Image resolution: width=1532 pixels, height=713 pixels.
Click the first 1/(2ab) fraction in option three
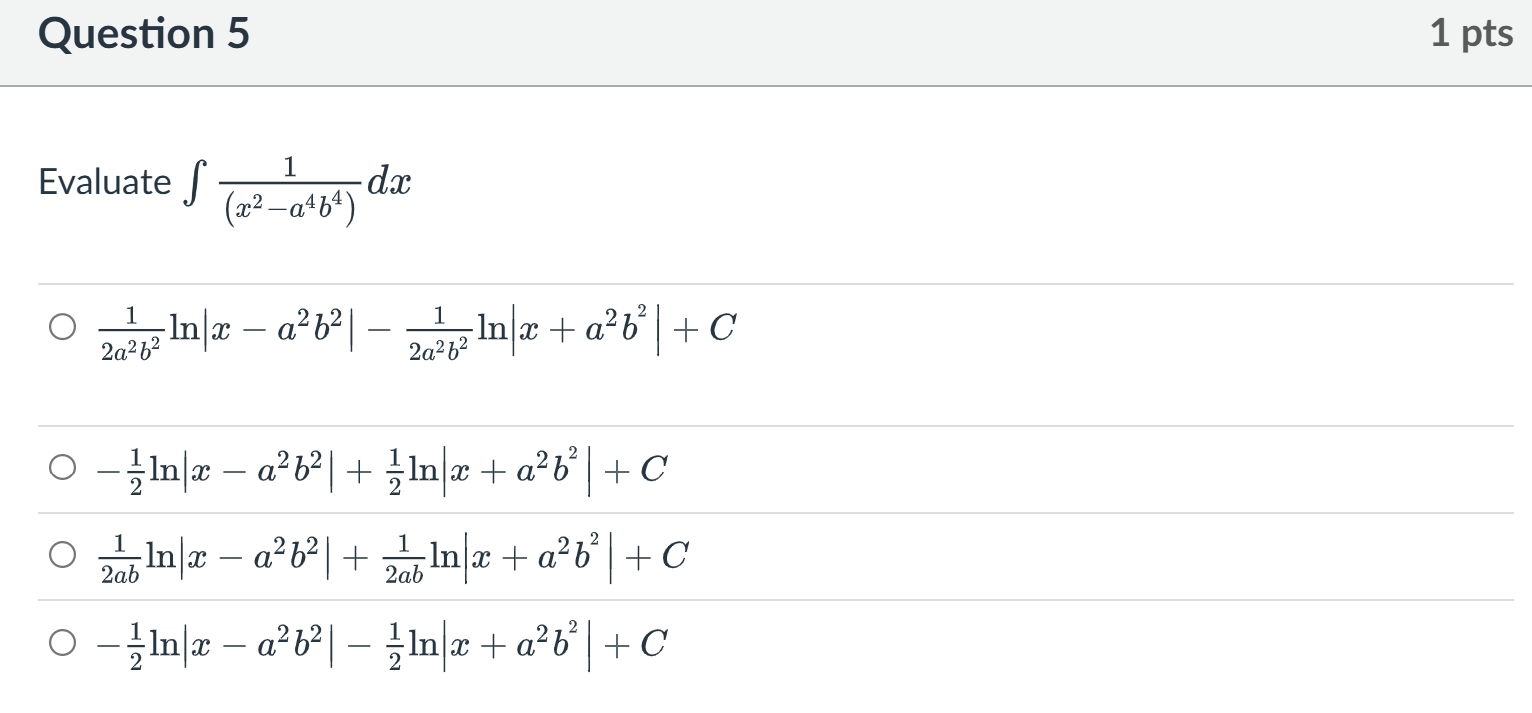121,556
